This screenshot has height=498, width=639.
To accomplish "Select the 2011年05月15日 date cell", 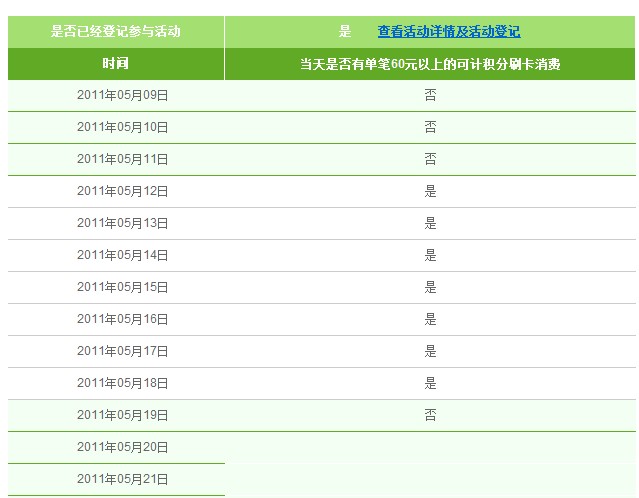I will (x=122, y=288).
